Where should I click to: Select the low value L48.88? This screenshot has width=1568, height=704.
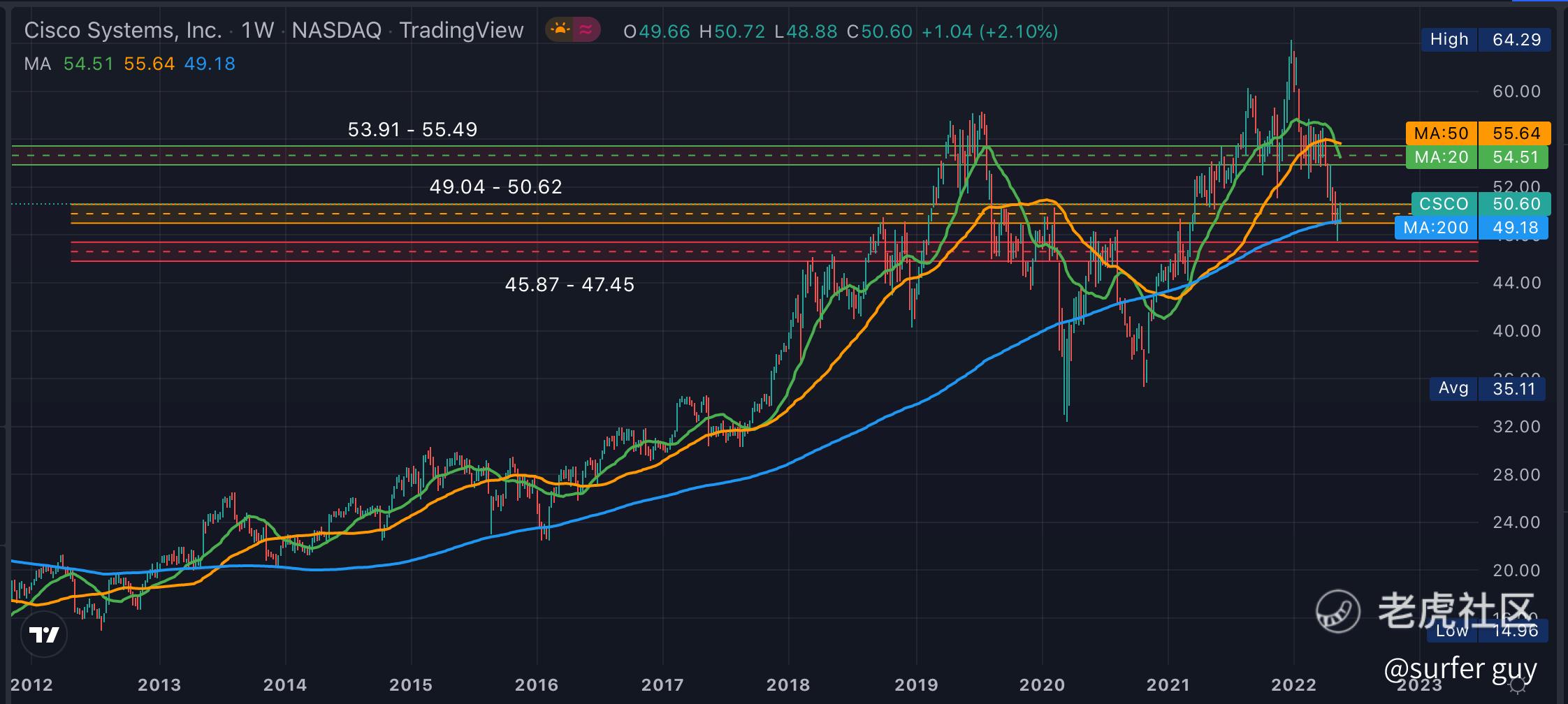point(806,31)
